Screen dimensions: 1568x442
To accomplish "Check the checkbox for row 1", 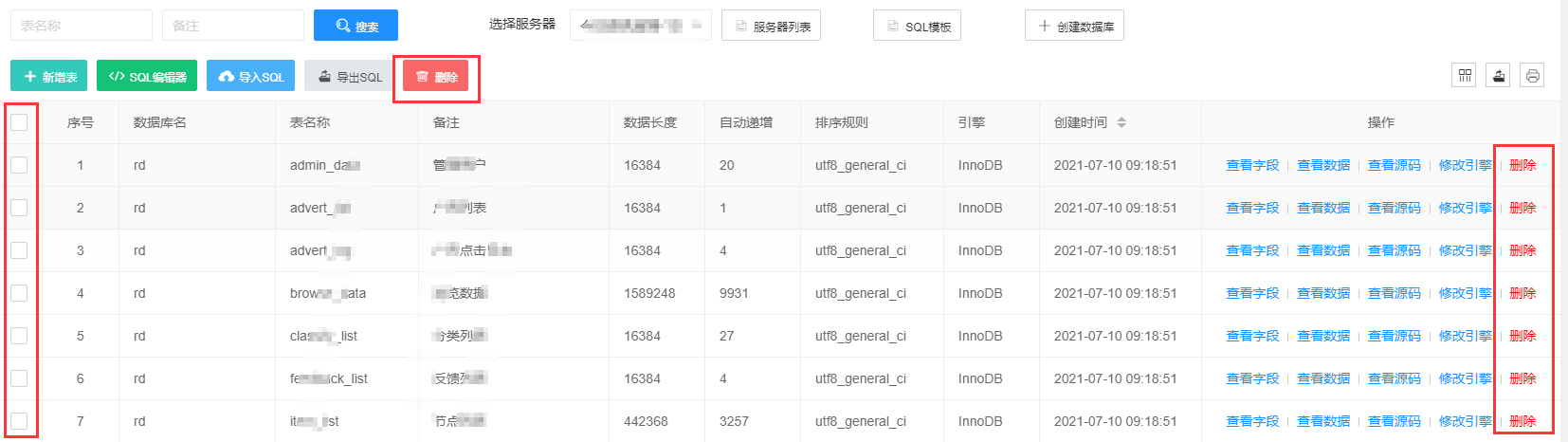I will click(19, 165).
